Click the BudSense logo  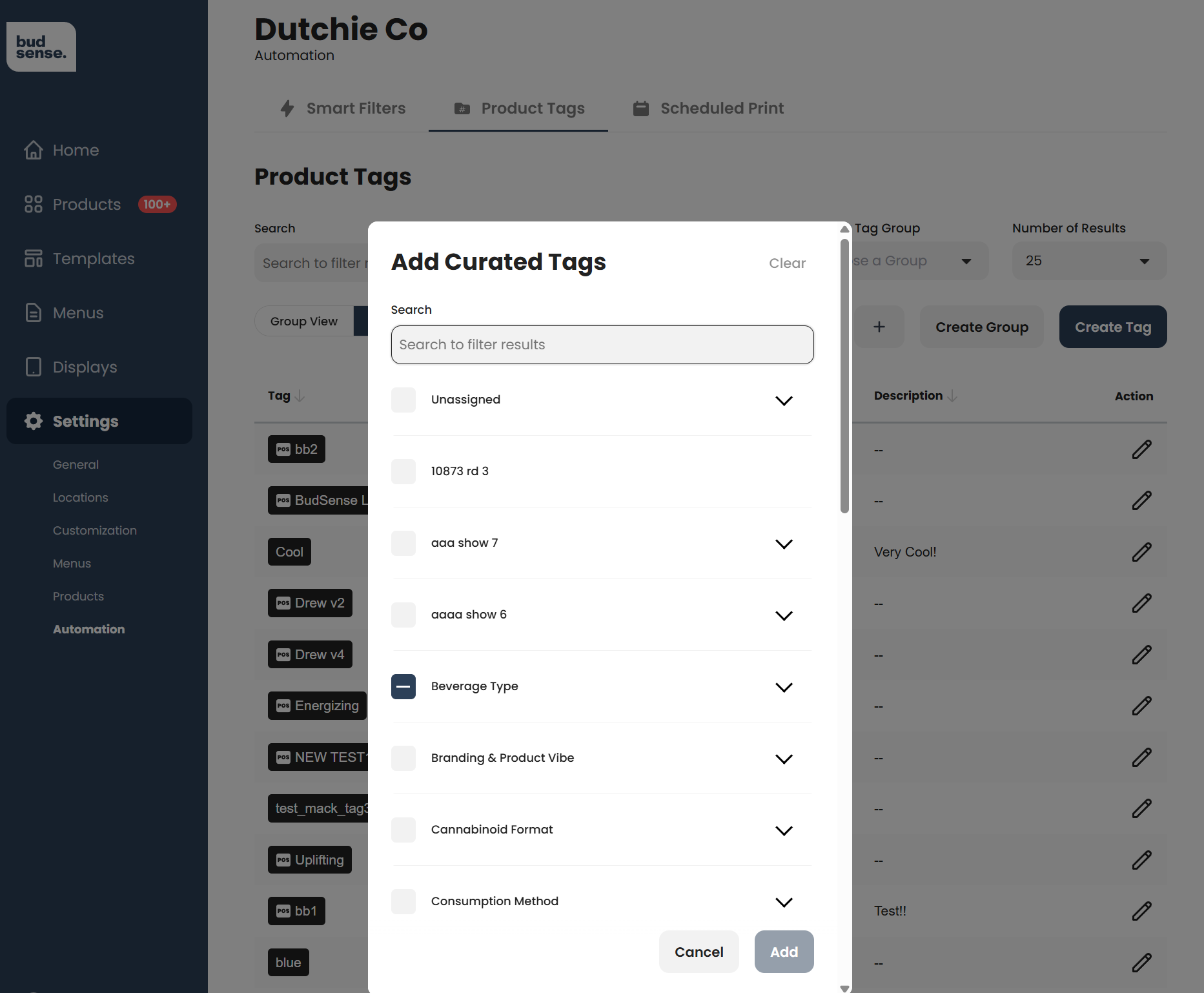pyautogui.click(x=41, y=47)
